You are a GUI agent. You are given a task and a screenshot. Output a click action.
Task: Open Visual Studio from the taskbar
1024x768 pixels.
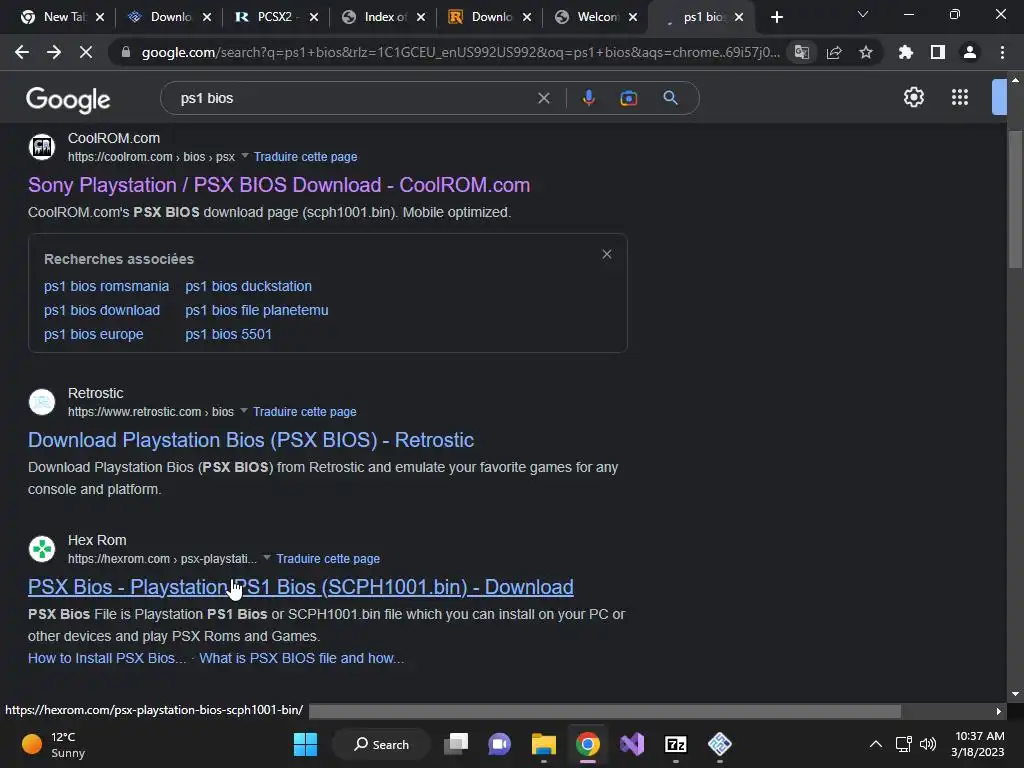(632, 744)
